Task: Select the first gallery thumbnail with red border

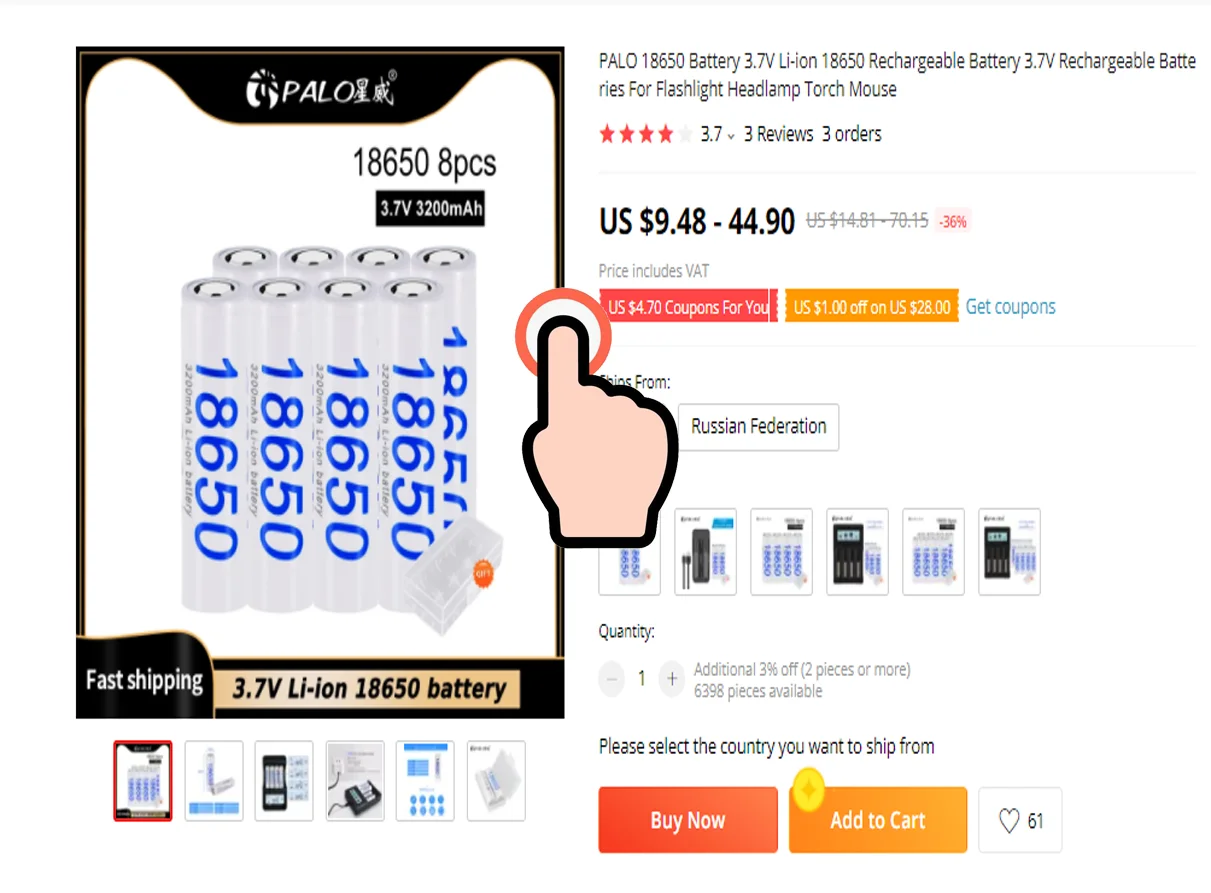Action: (x=143, y=781)
